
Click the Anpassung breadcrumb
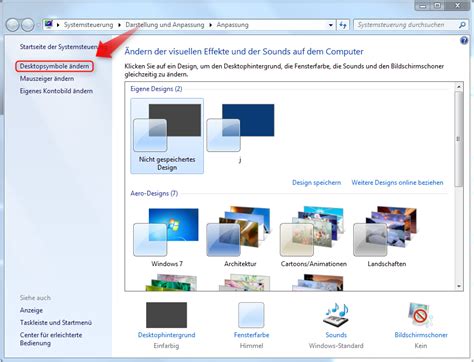[232, 25]
